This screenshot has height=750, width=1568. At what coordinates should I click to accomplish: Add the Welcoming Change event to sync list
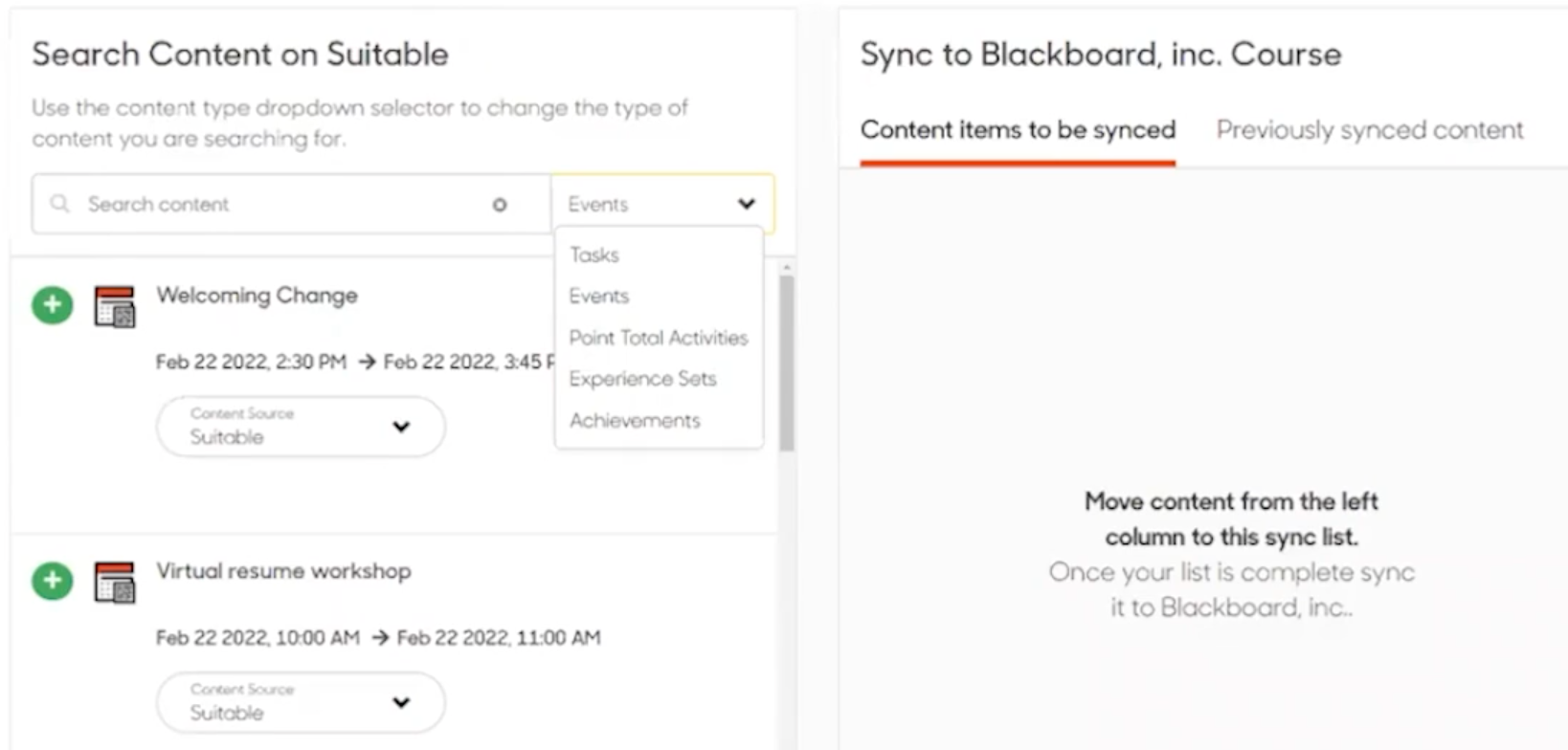[x=53, y=305]
